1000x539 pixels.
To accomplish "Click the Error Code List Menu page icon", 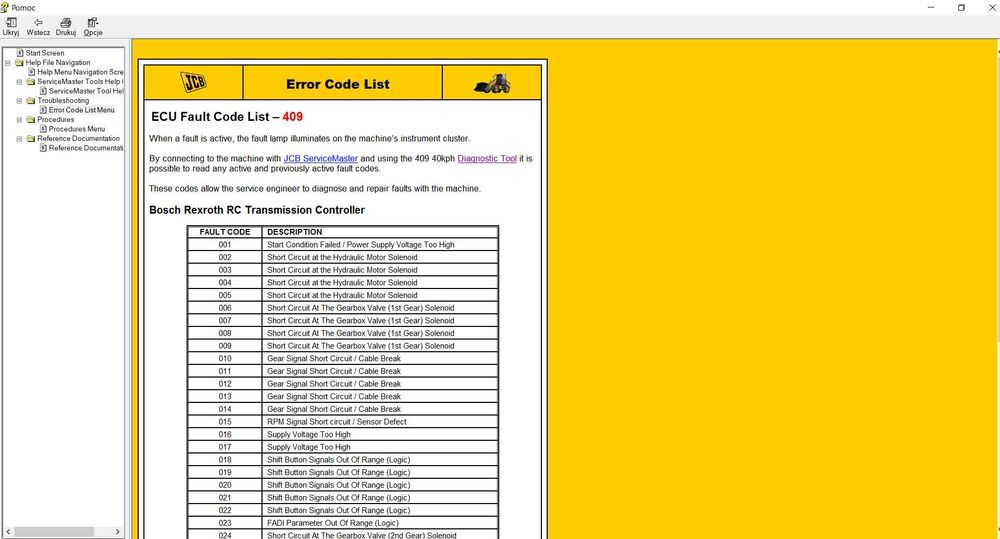I will click(43, 110).
